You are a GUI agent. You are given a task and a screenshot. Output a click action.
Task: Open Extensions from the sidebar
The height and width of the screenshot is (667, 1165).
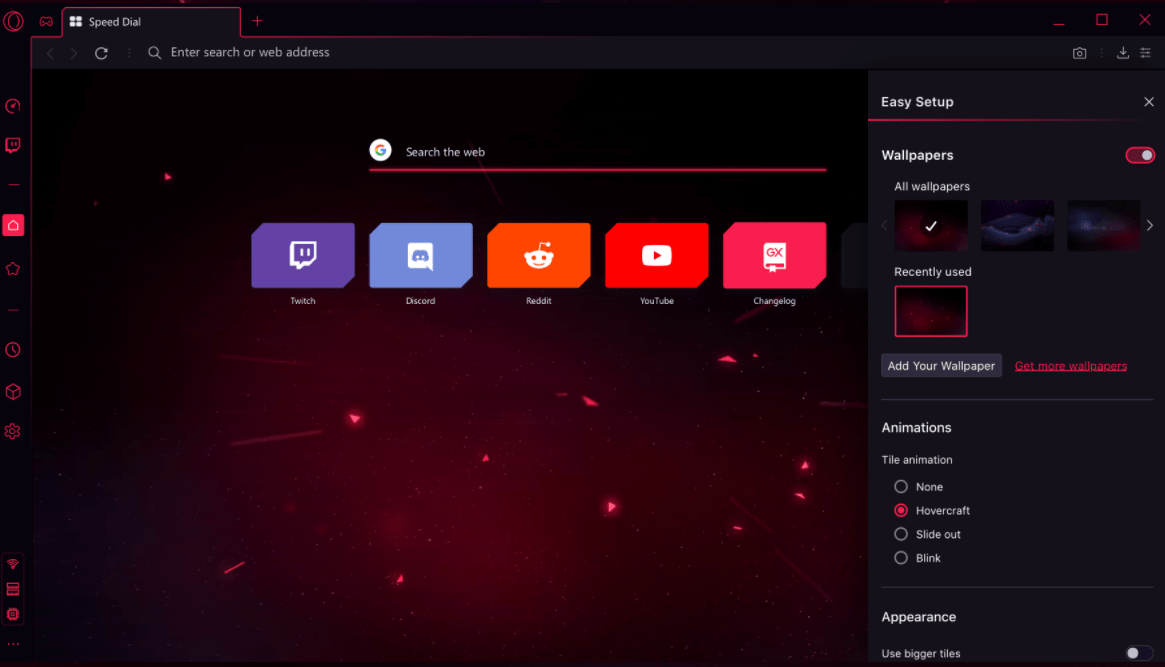click(x=13, y=391)
